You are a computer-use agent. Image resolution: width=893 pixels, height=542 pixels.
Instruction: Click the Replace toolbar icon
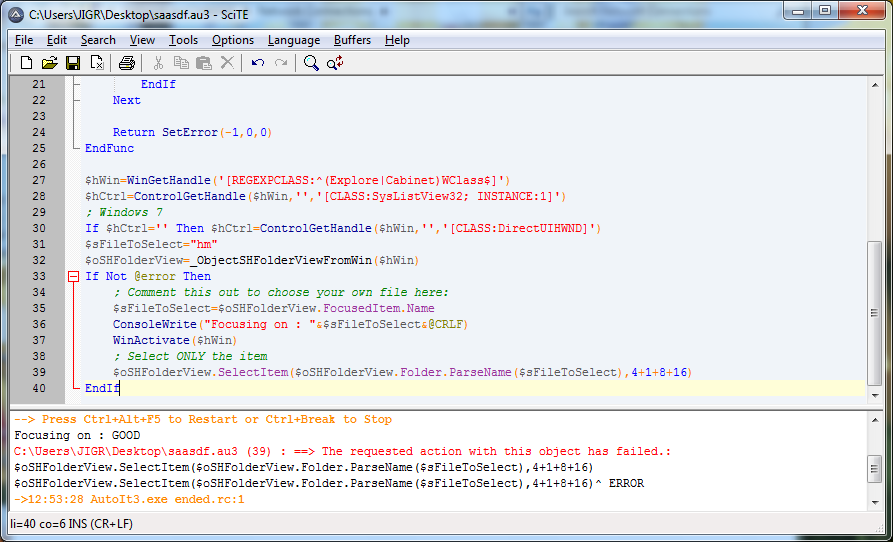tap(335, 63)
